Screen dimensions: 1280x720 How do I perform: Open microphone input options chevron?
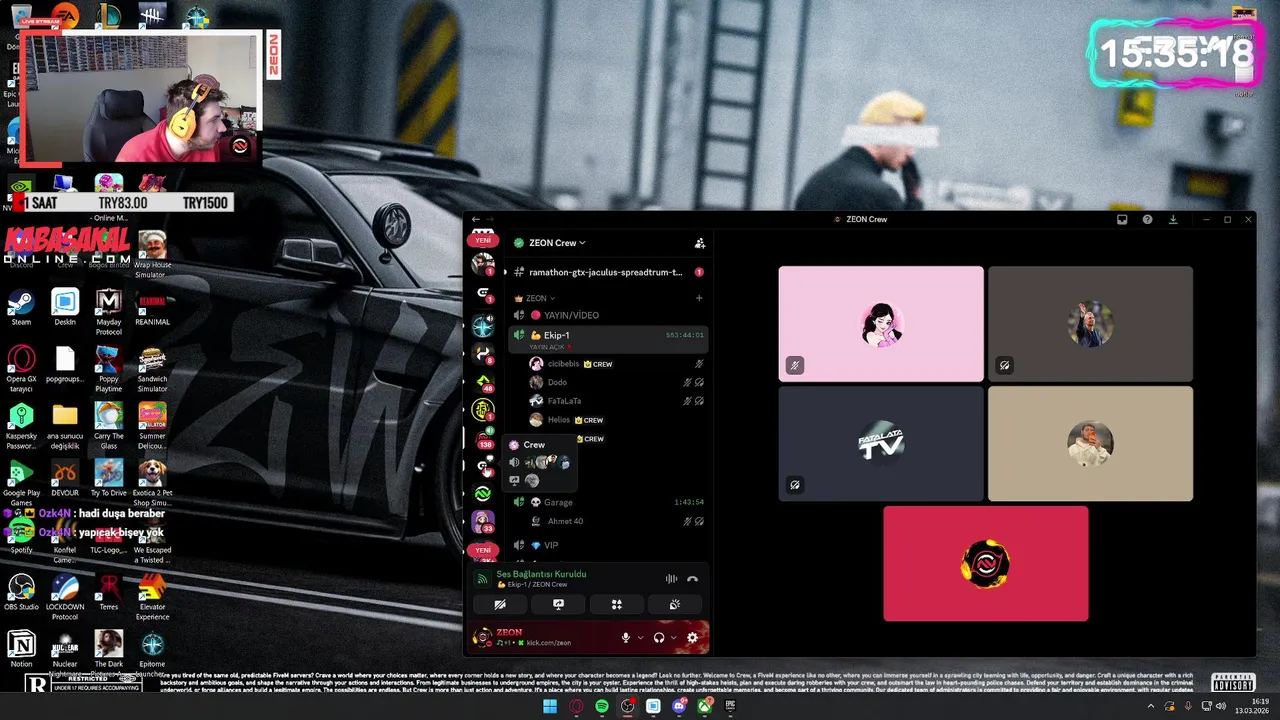pos(640,638)
